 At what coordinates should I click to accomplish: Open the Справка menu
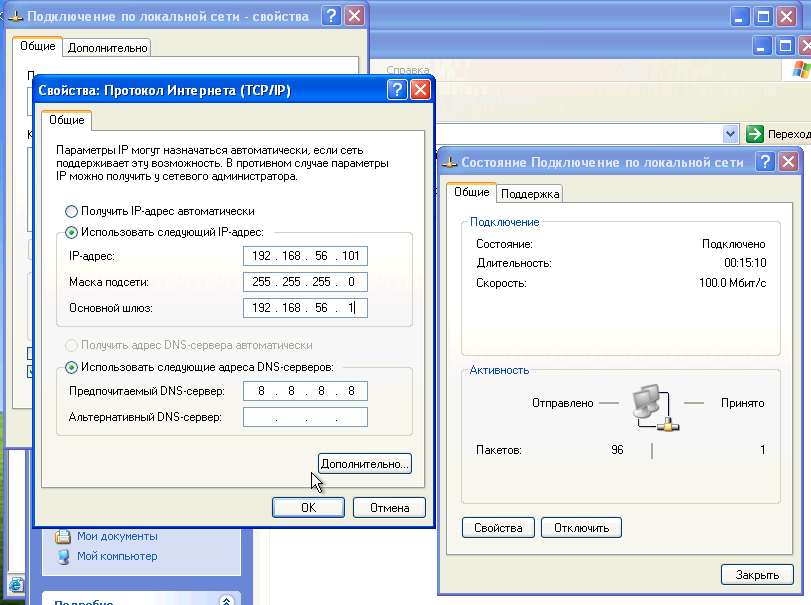(x=408, y=69)
